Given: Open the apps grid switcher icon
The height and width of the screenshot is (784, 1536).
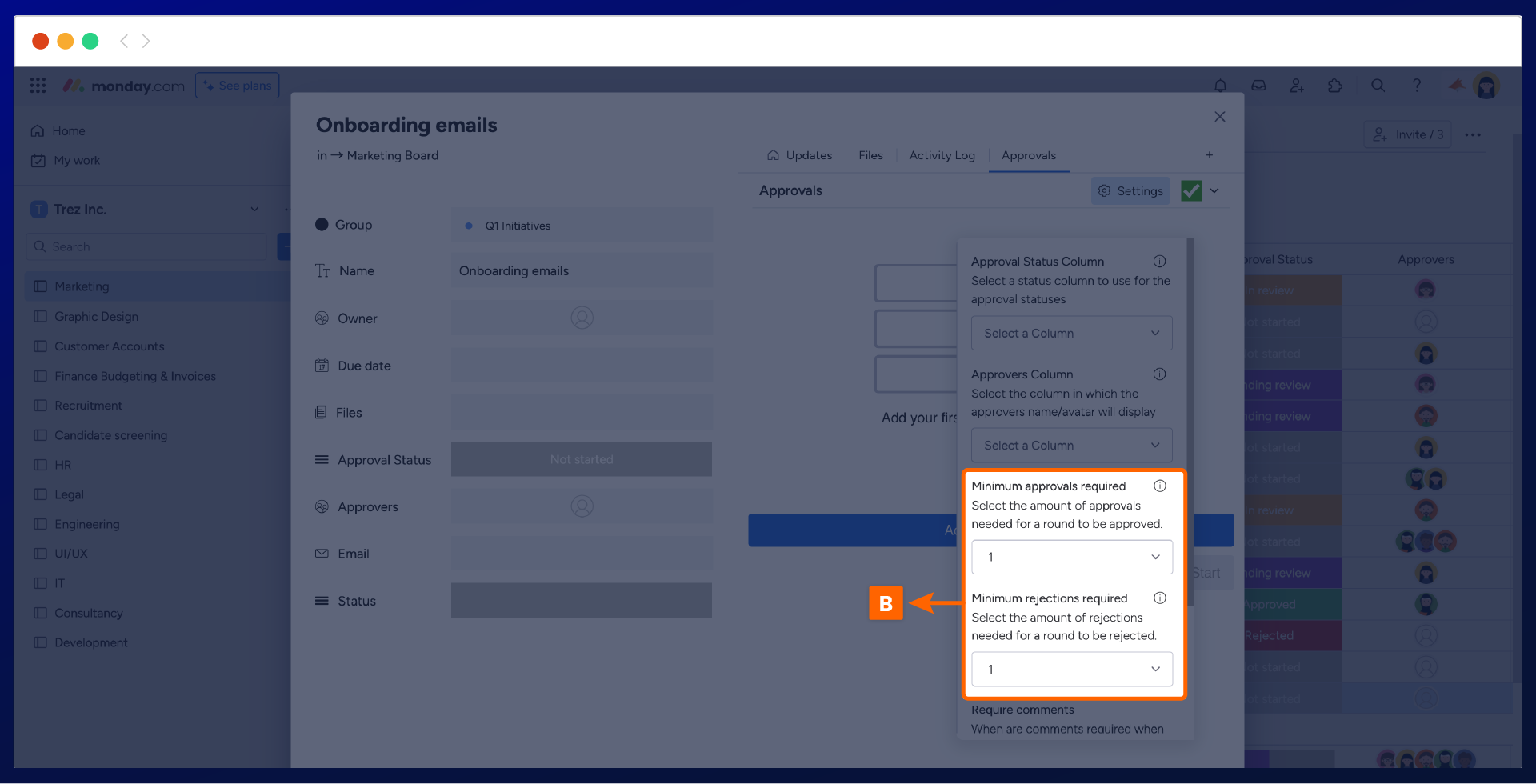Looking at the screenshot, I should [x=38, y=86].
